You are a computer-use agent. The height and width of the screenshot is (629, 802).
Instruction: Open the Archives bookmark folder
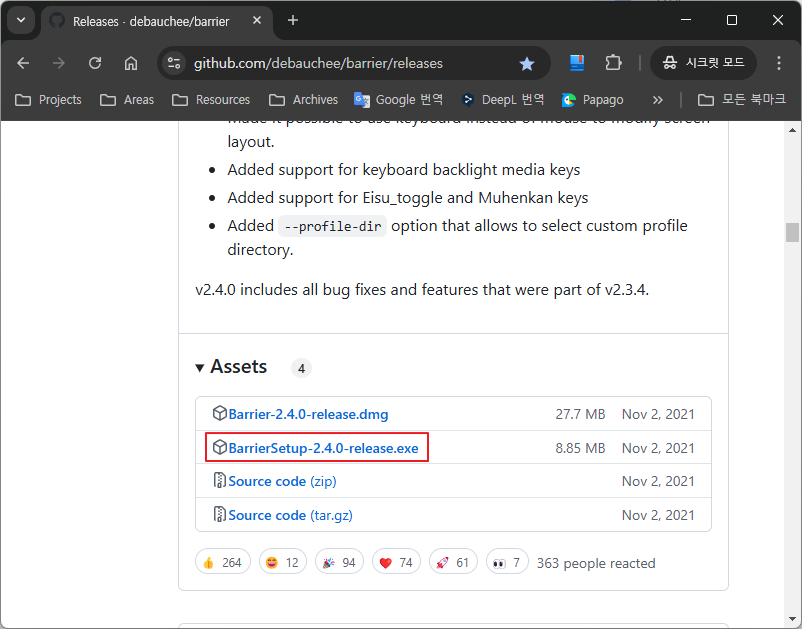tap(304, 100)
